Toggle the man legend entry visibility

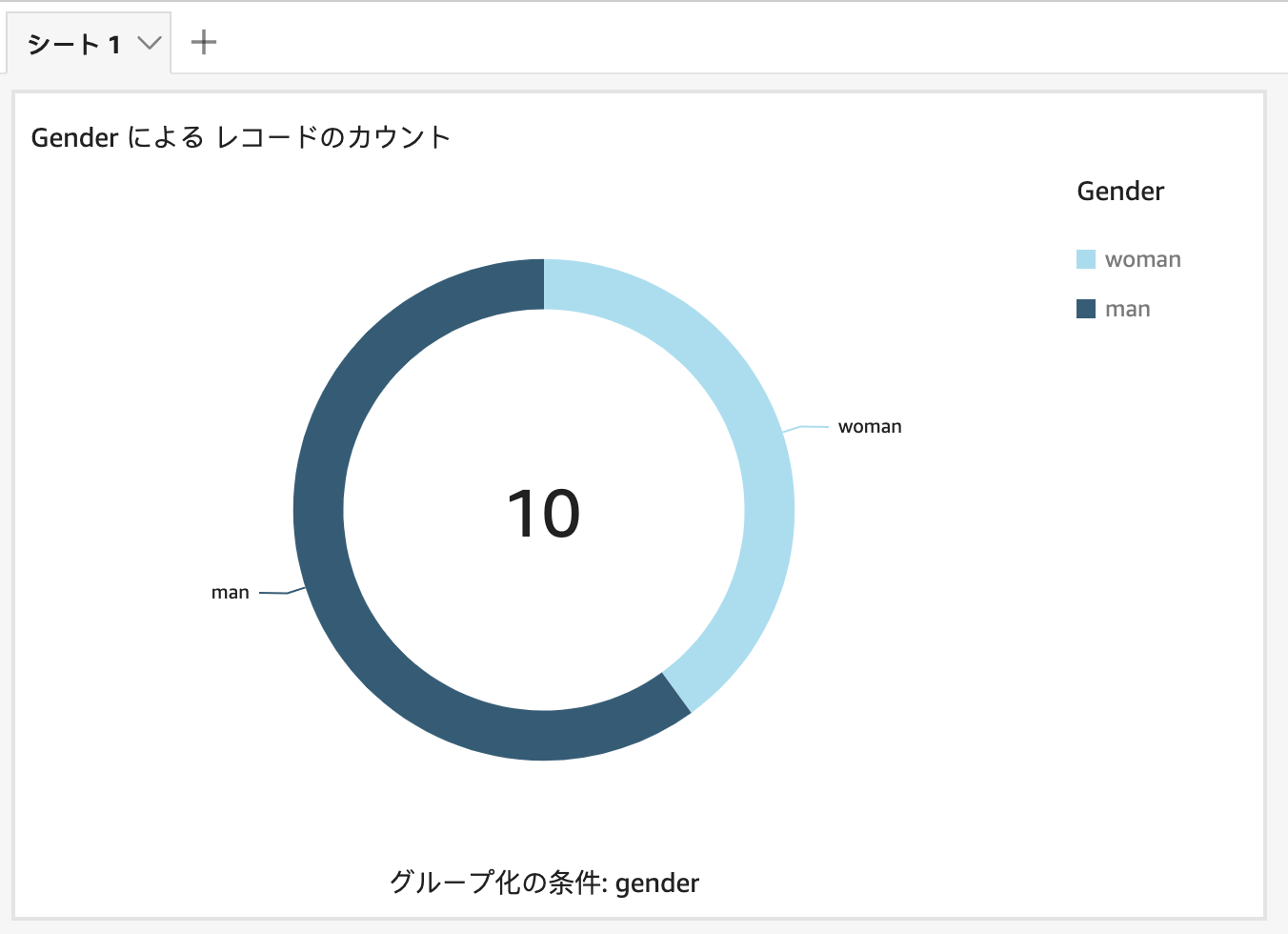1127,308
